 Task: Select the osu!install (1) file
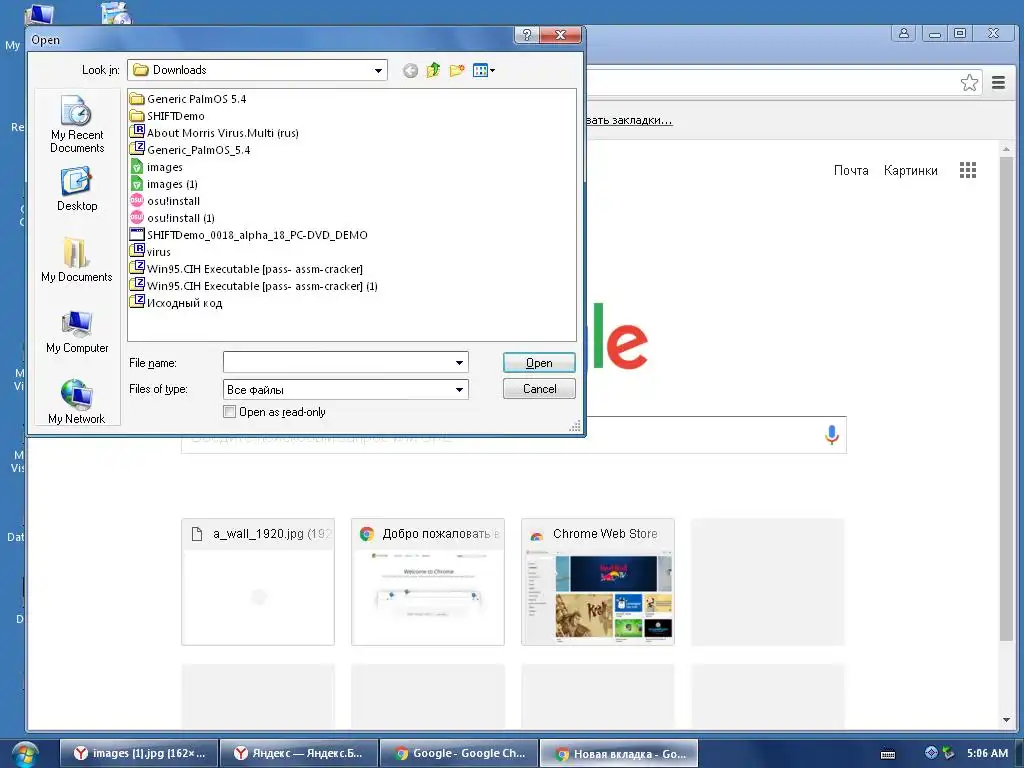tap(172, 218)
